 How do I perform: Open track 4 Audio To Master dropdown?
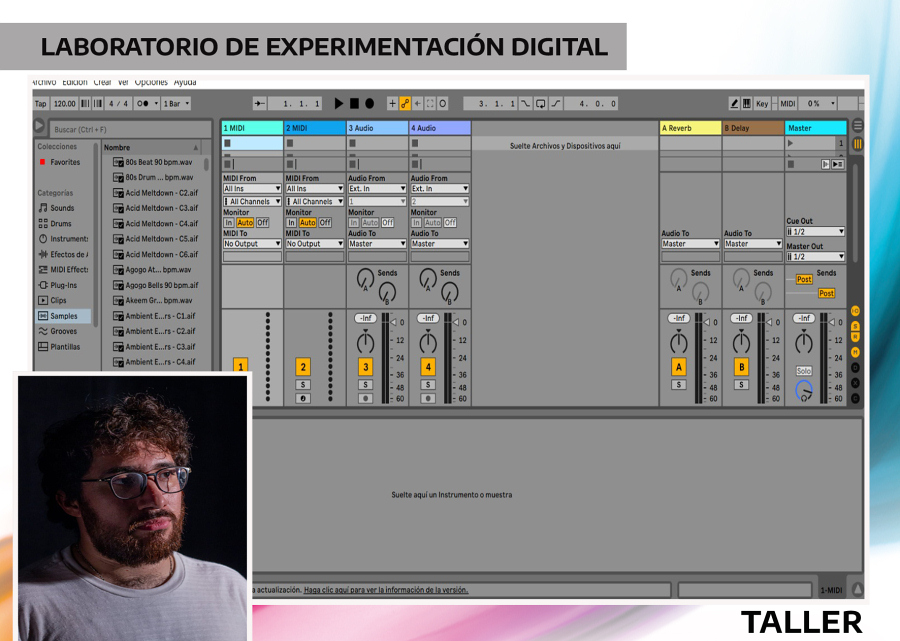click(x=440, y=244)
